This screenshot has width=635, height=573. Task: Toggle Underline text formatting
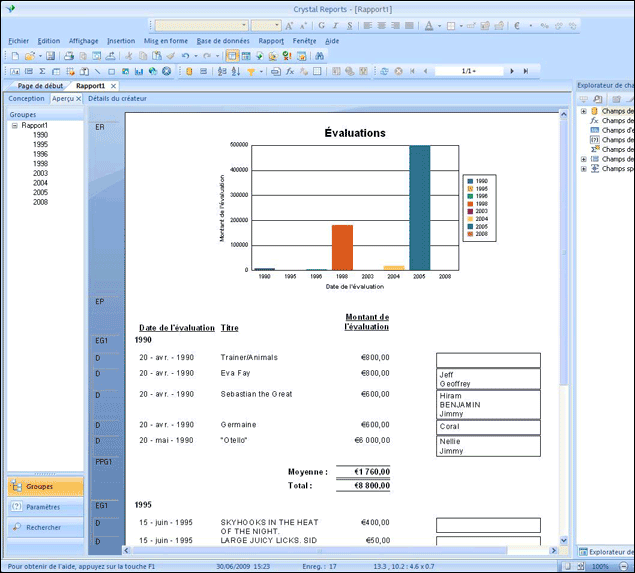[x=349, y=25]
